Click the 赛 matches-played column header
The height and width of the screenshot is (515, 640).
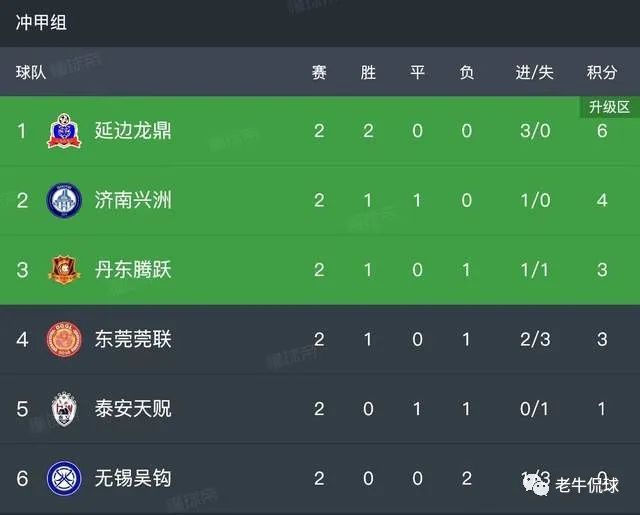pos(319,72)
